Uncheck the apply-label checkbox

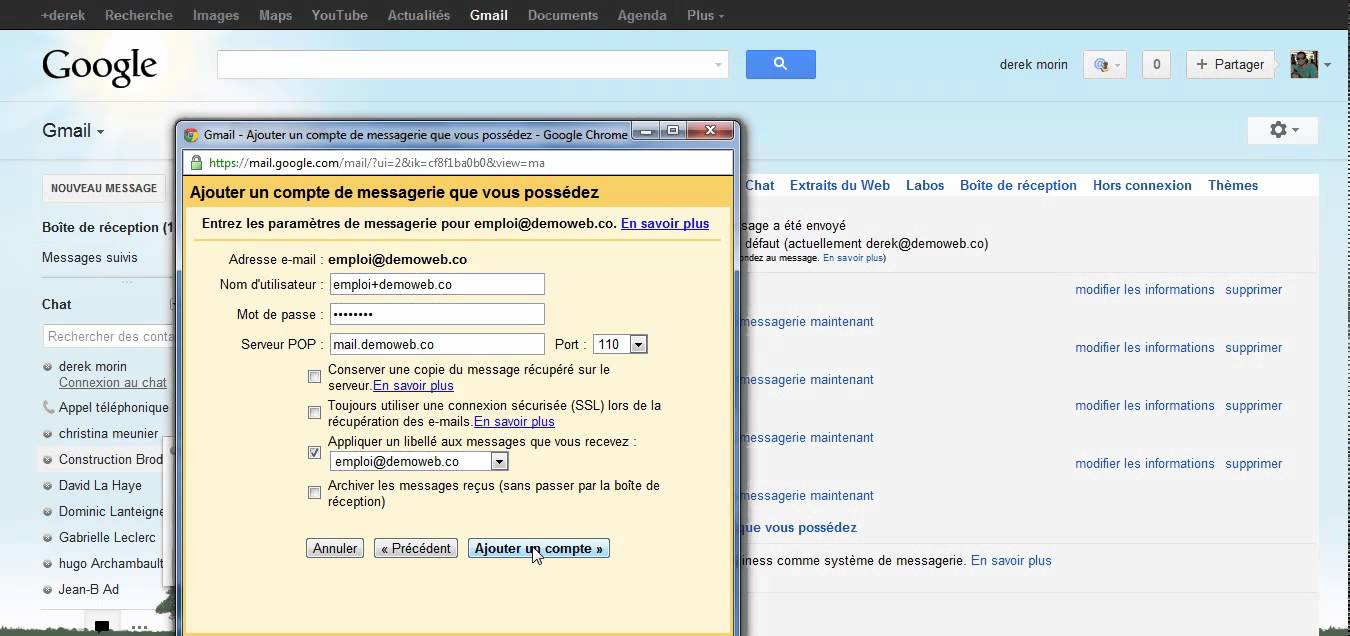pos(314,452)
